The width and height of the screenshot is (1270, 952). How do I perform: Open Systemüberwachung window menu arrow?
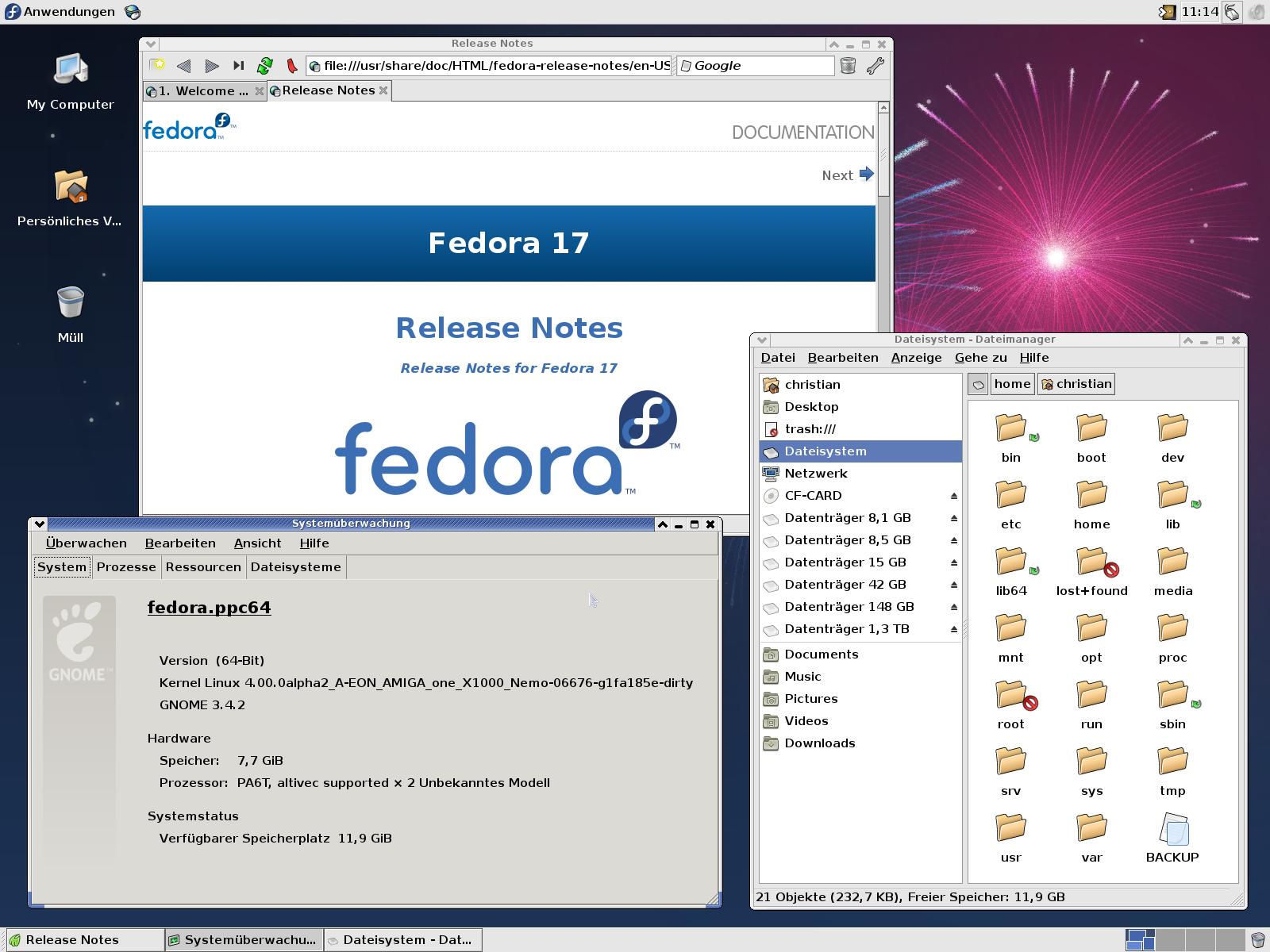39,524
